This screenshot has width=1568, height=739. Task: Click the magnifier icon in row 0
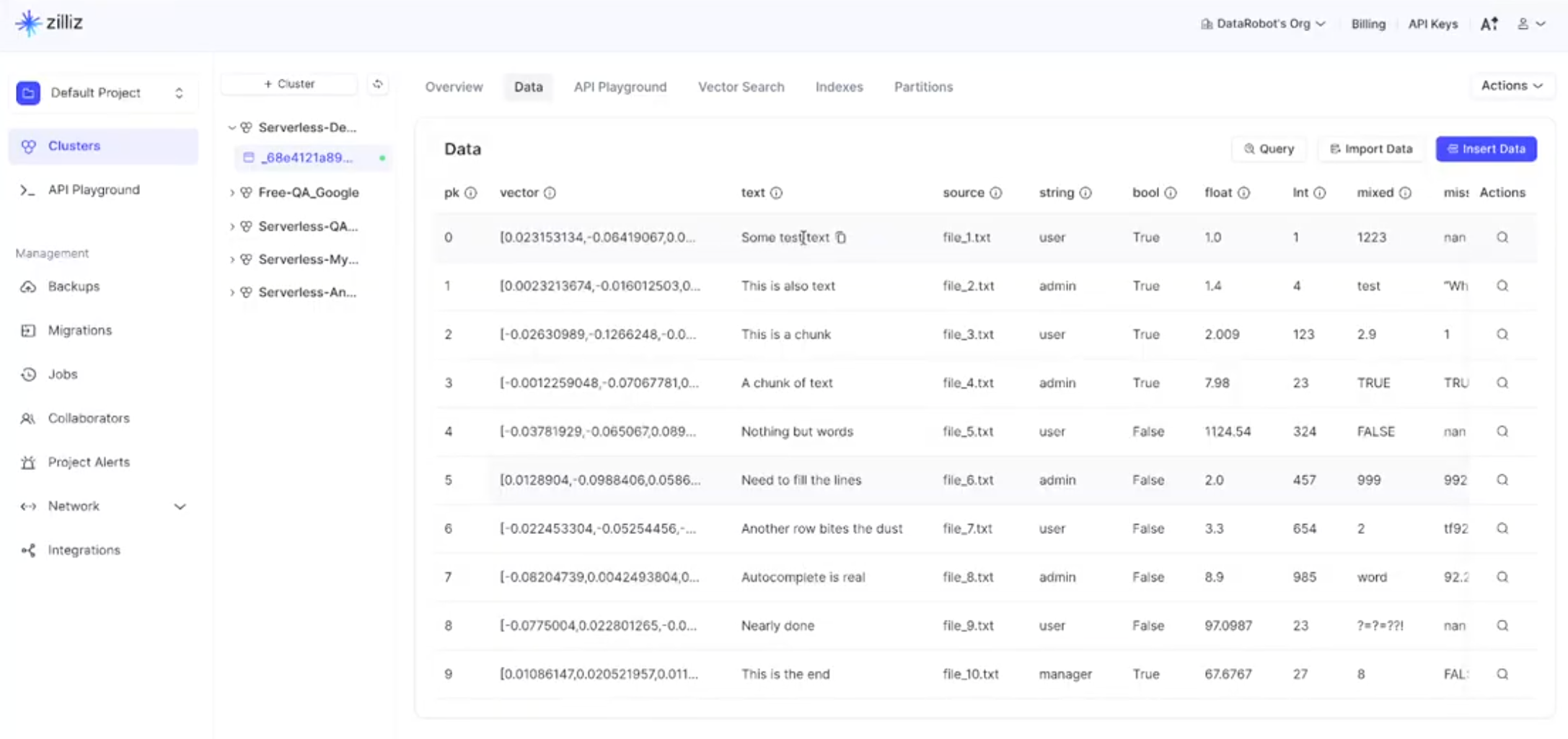1502,237
